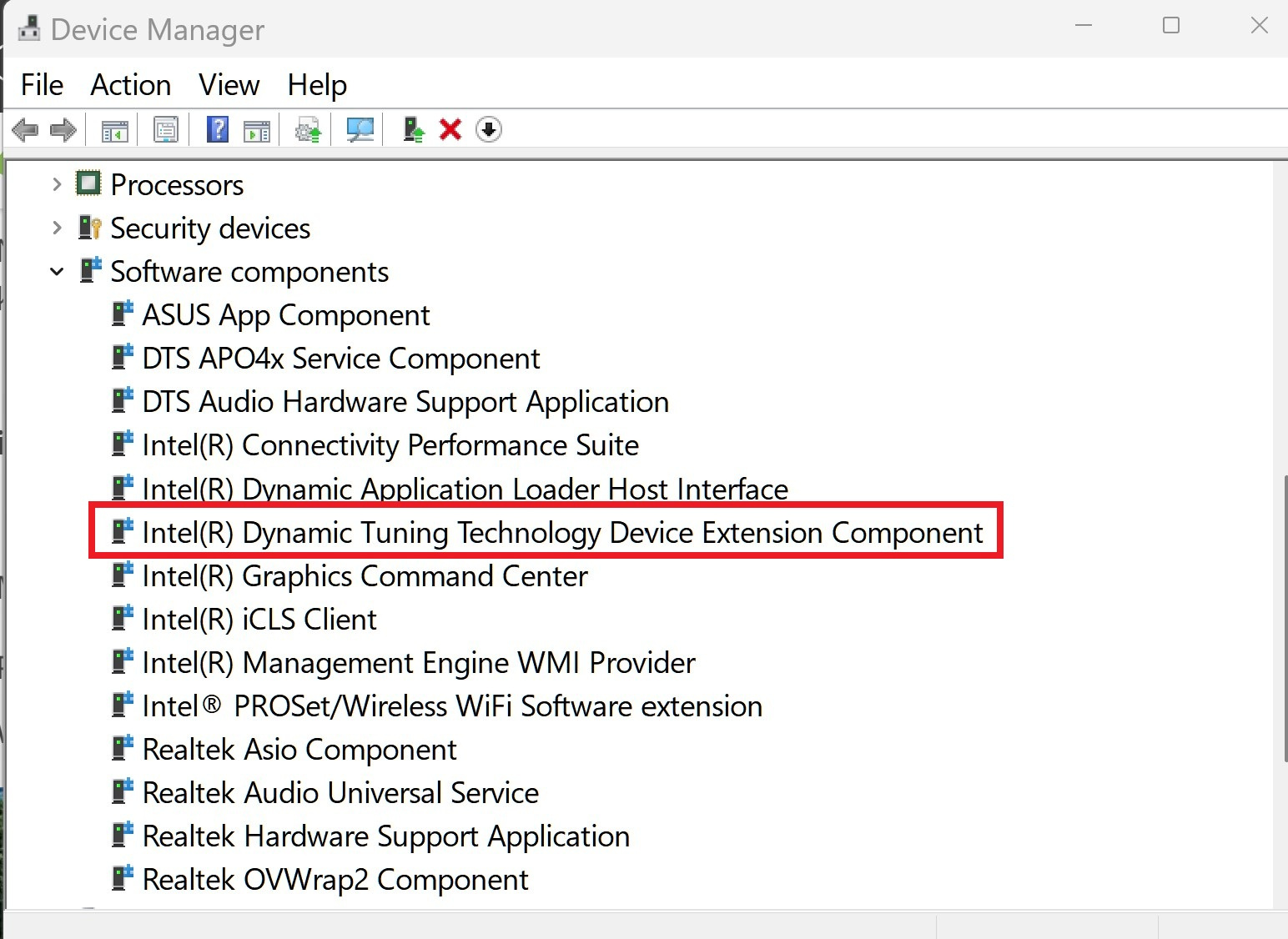
Task: Open the File menu
Action: (x=42, y=85)
